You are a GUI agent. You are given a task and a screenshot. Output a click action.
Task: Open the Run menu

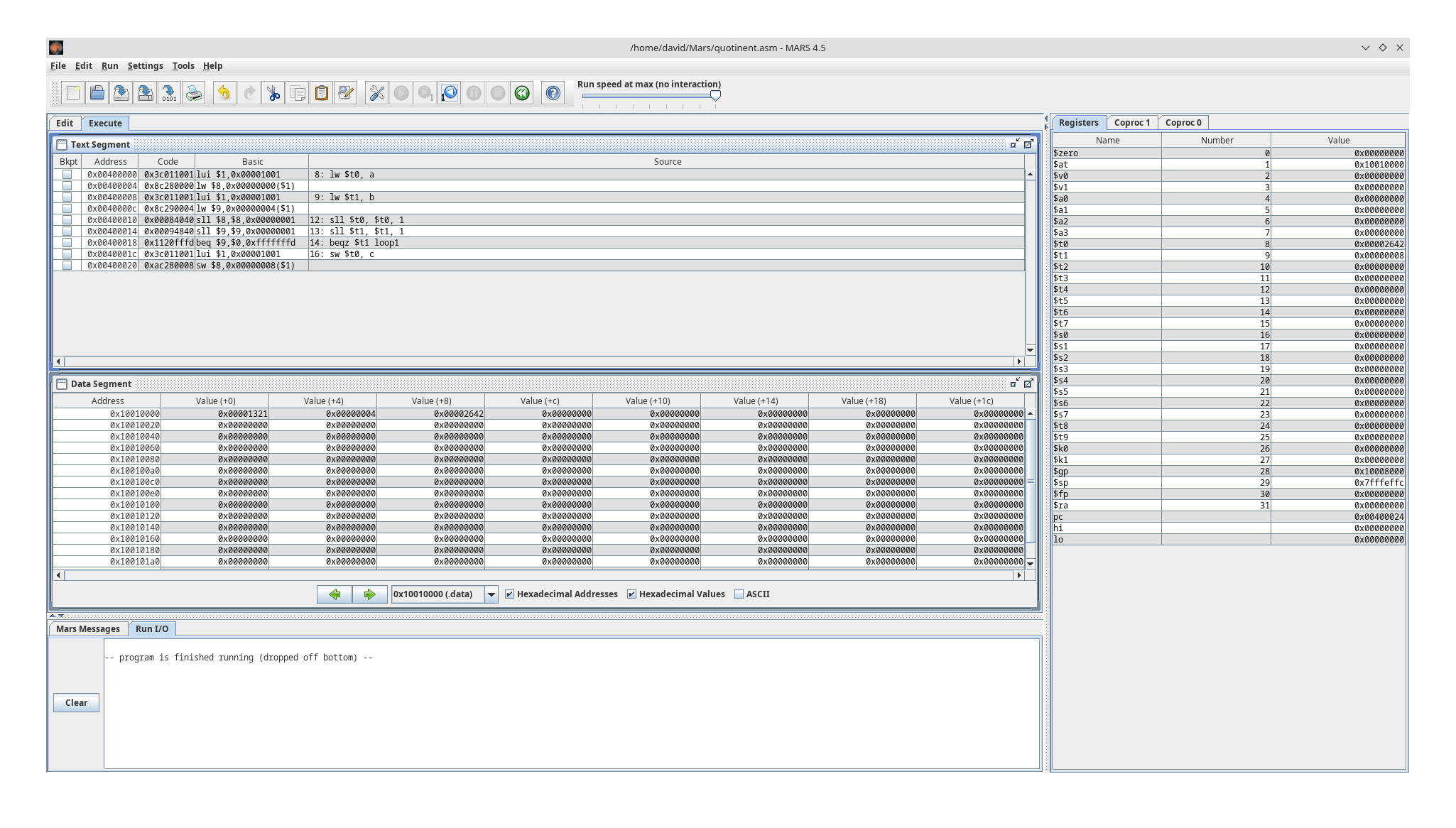tap(109, 65)
